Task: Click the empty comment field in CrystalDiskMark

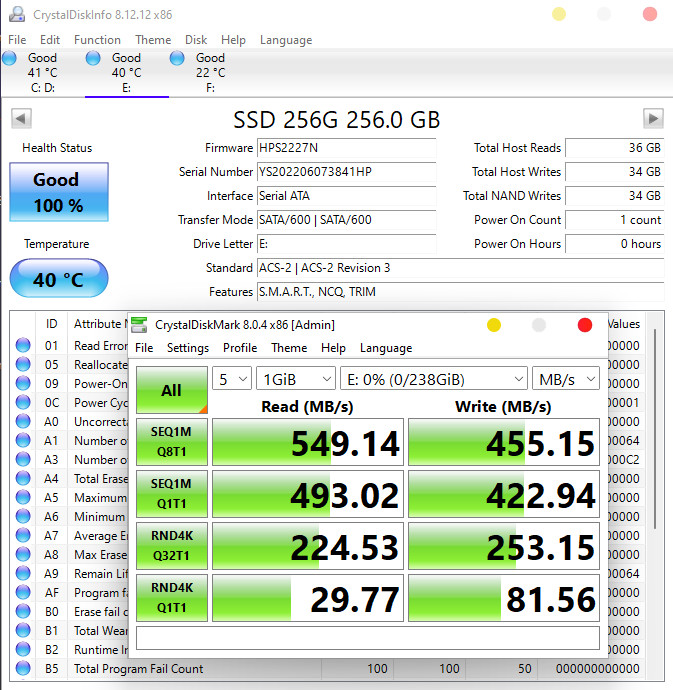Action: tap(368, 638)
